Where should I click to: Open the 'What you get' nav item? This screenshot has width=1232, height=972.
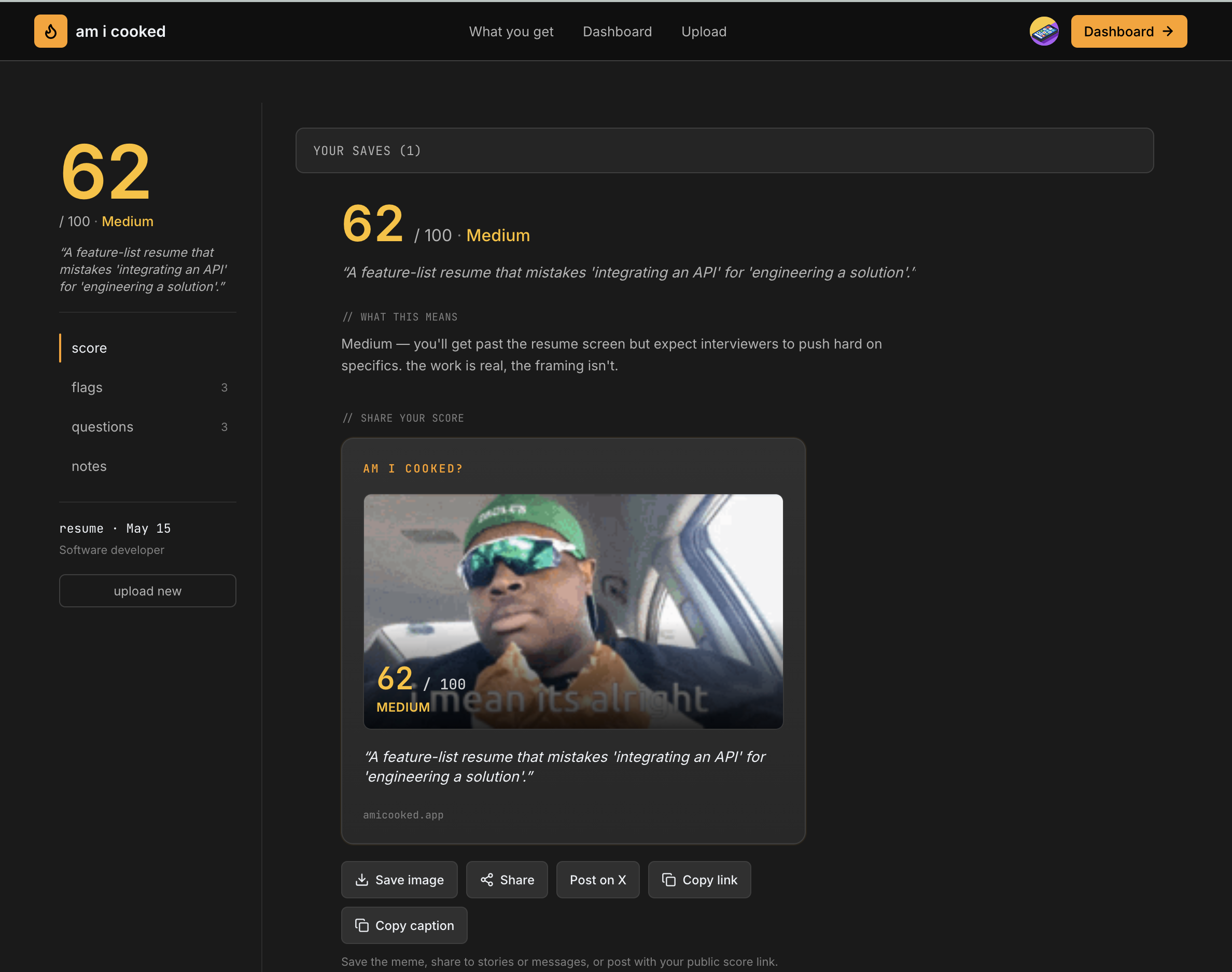511,31
